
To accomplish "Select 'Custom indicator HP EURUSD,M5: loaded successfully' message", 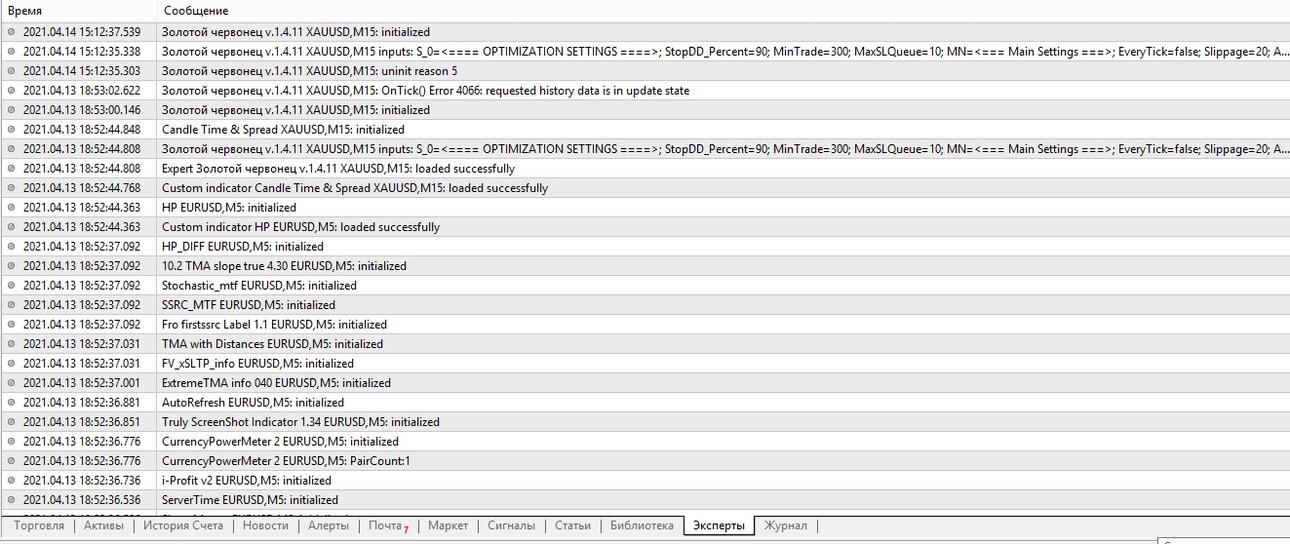I will tap(301, 227).
